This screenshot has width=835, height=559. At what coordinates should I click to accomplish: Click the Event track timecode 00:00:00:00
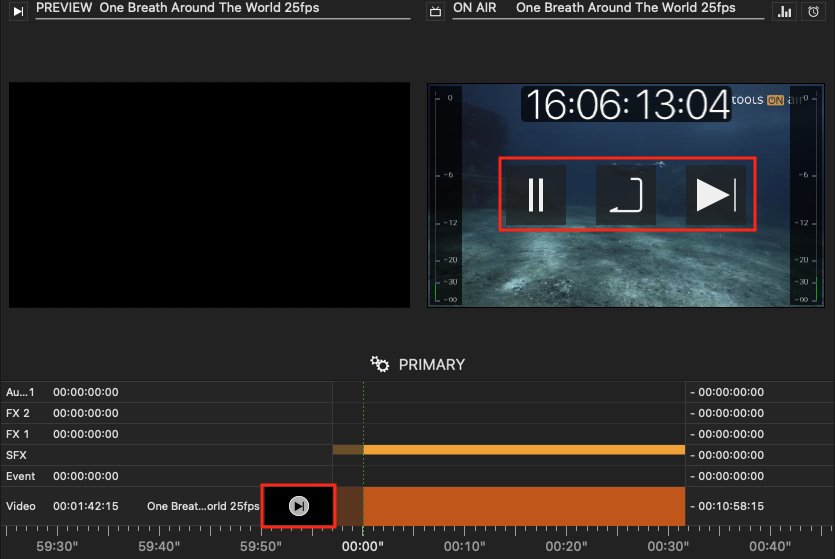coord(86,476)
